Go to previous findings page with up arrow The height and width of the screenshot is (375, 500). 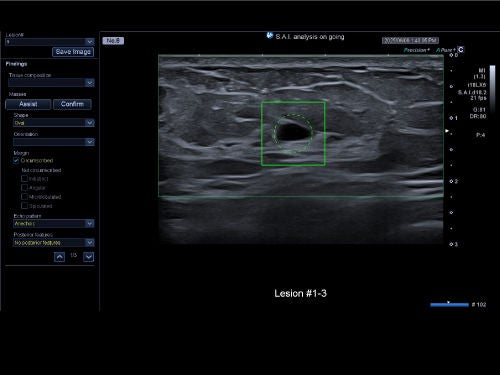(x=59, y=257)
